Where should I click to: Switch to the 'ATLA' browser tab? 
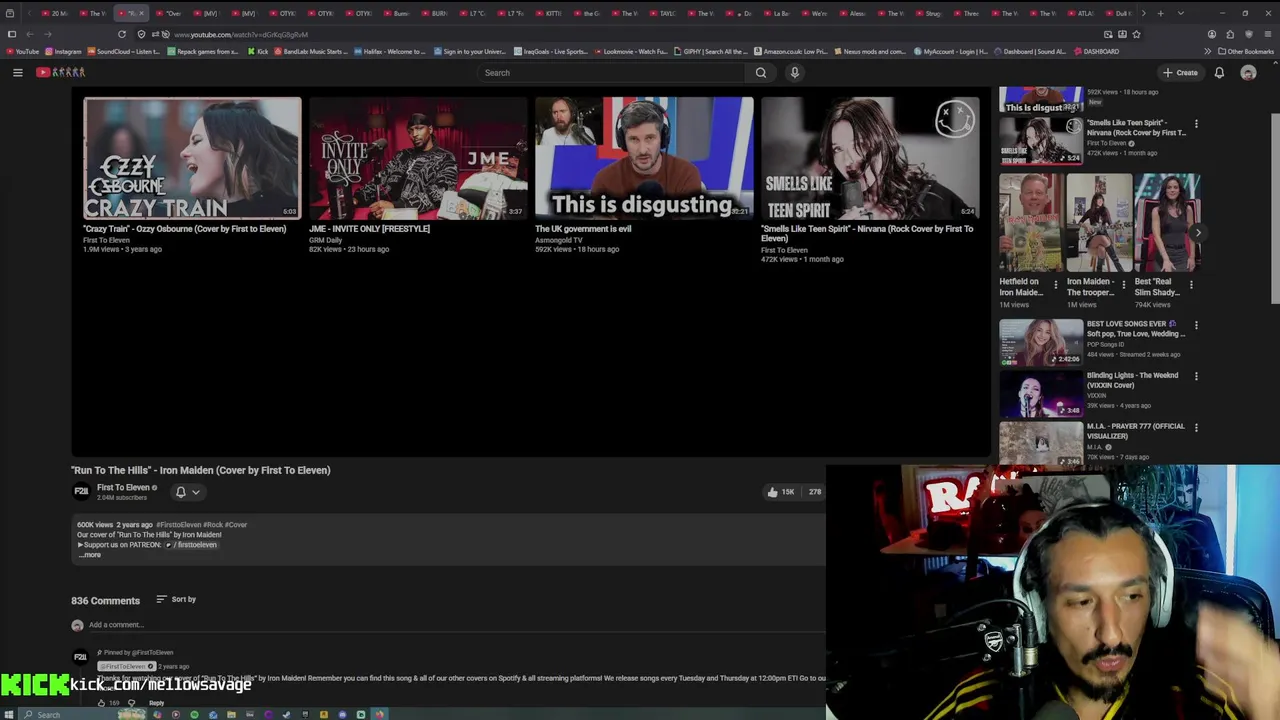(1083, 13)
